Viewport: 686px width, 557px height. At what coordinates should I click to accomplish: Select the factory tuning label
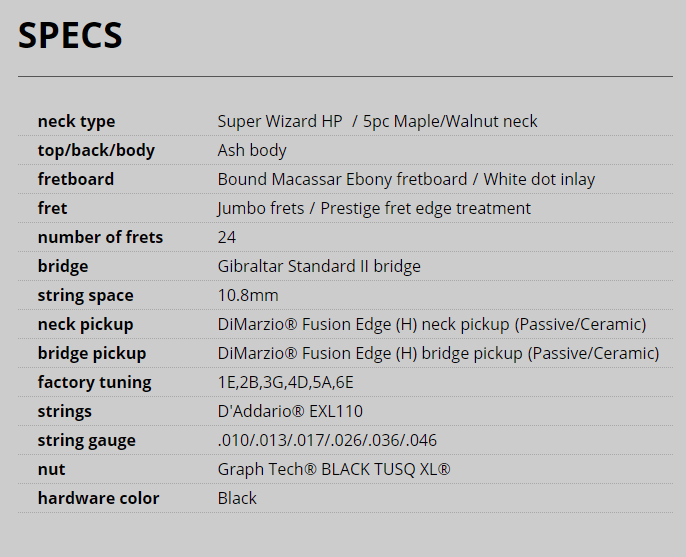pos(94,382)
